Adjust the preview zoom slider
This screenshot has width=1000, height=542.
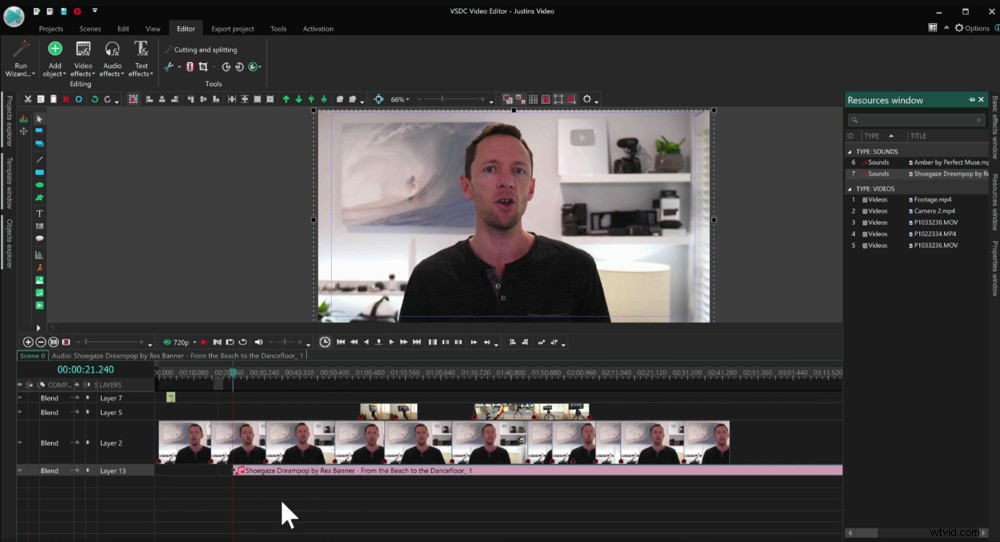tap(450, 99)
